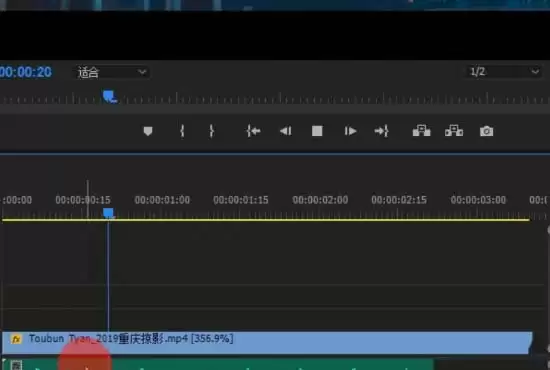Select the Toubun Tyan mp4 clip
Screen dimensions: 550x370
pos(267,342)
